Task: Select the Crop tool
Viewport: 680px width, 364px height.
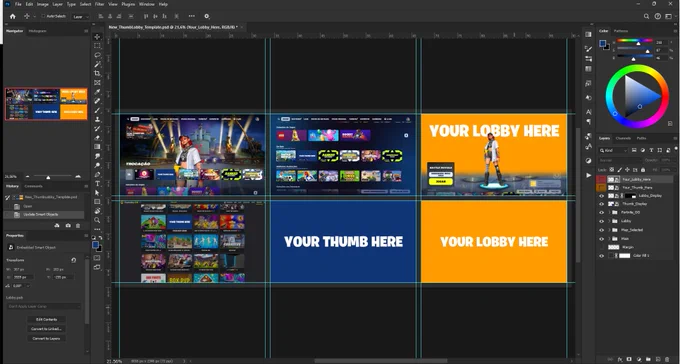Action: pos(97,73)
